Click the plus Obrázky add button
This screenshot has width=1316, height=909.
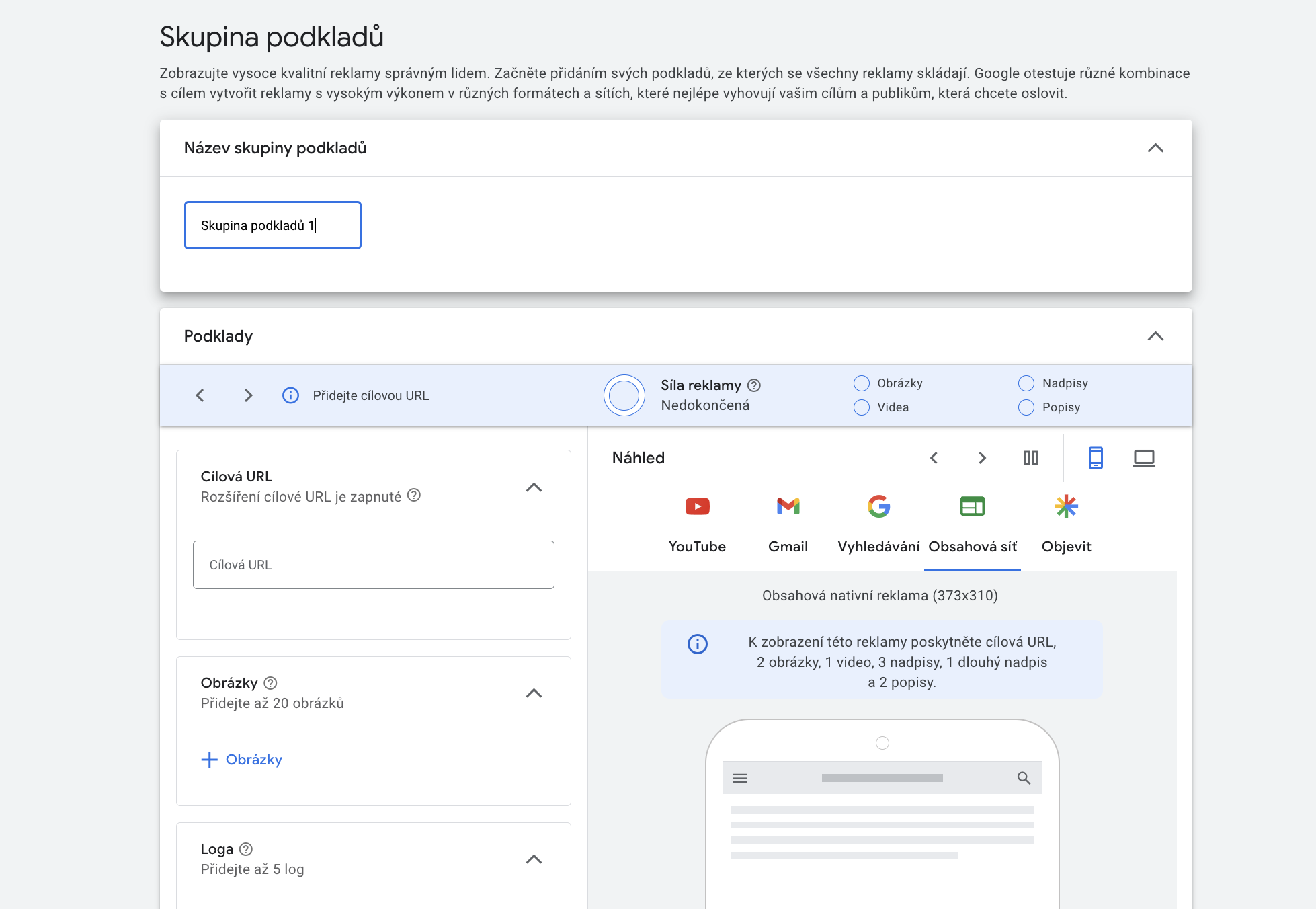[x=242, y=760]
